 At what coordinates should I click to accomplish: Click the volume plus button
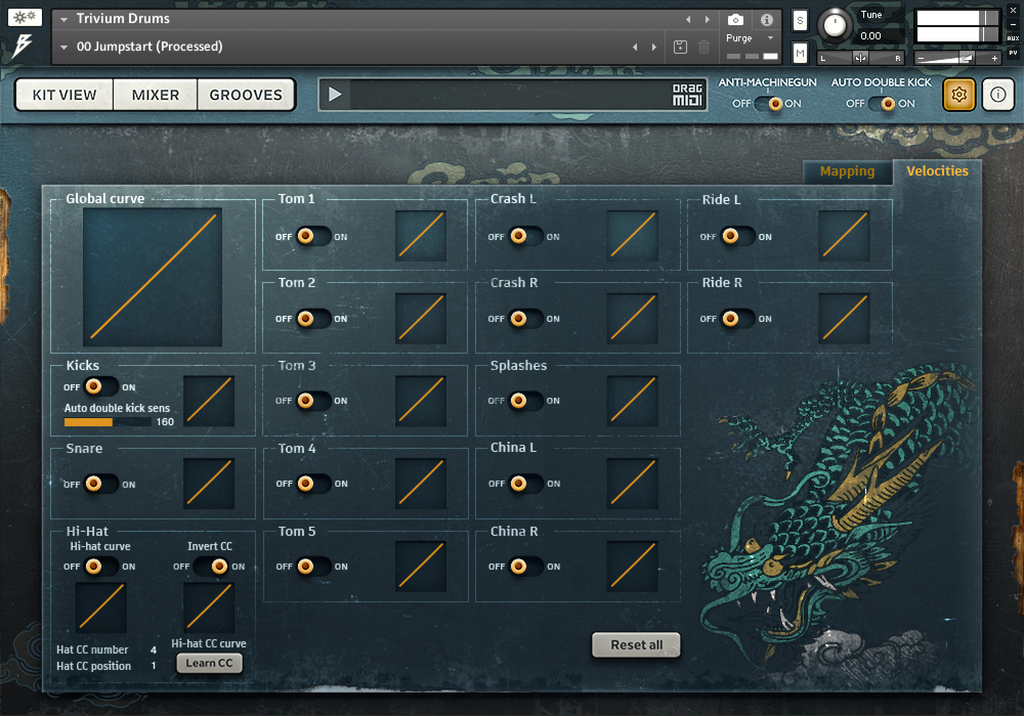coord(994,58)
